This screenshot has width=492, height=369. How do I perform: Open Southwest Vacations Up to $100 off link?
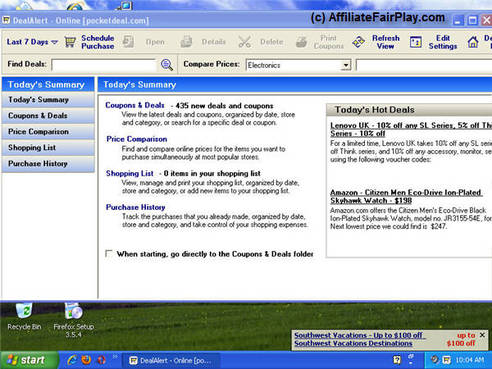[x=359, y=335]
